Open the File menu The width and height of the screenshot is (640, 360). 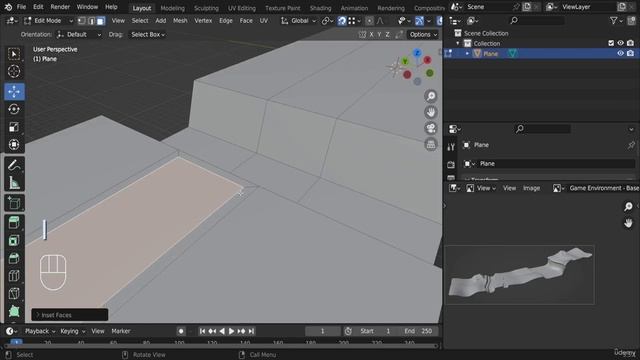pyautogui.click(x=21, y=7)
